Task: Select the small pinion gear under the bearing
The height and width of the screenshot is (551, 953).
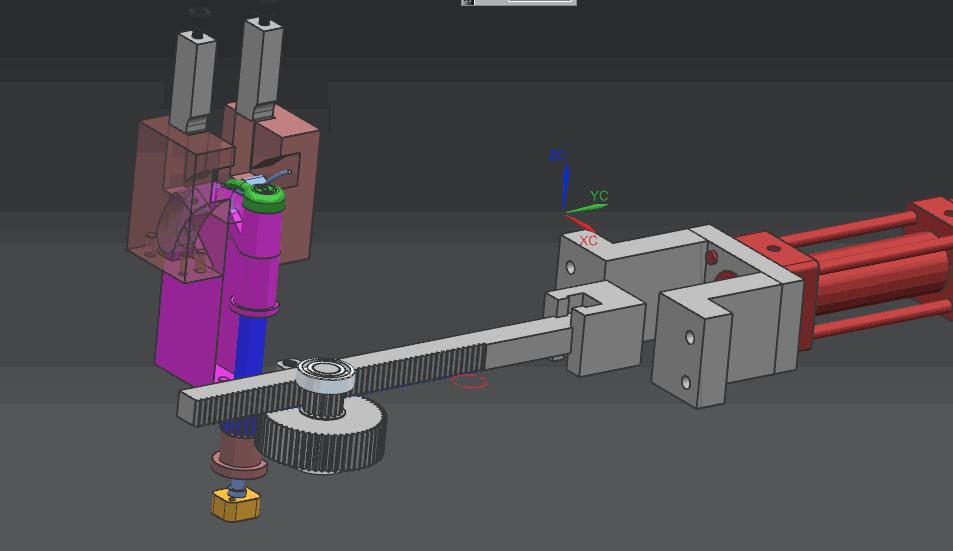Action: (323, 405)
